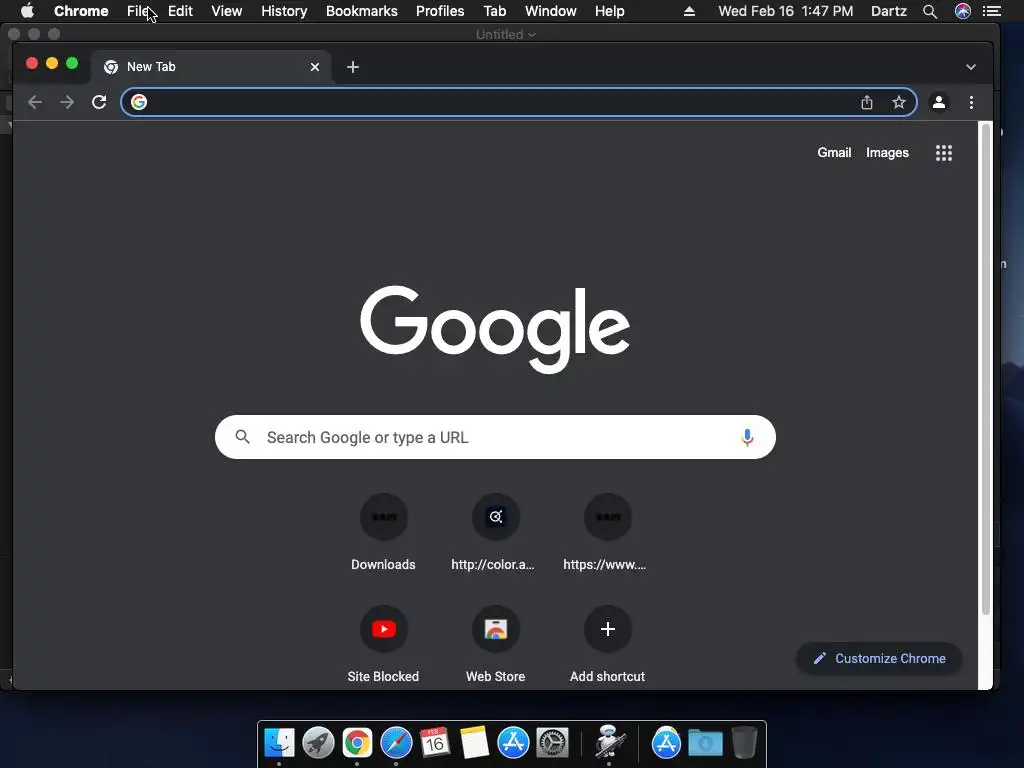The width and height of the screenshot is (1024, 768).
Task: Go forward using the forward arrow
Action: point(67,103)
